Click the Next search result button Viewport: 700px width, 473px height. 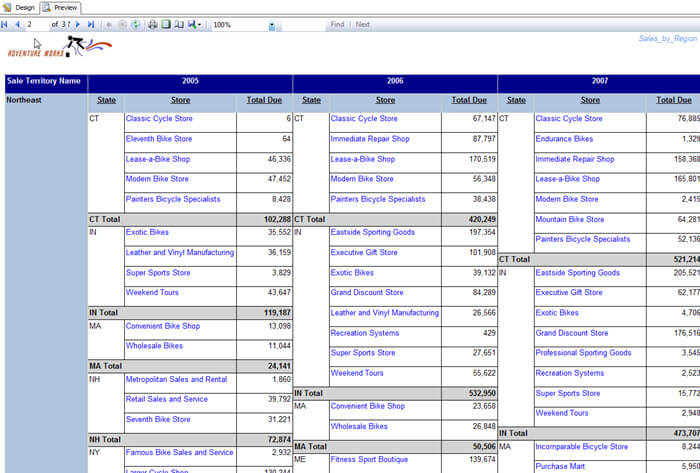pos(362,25)
